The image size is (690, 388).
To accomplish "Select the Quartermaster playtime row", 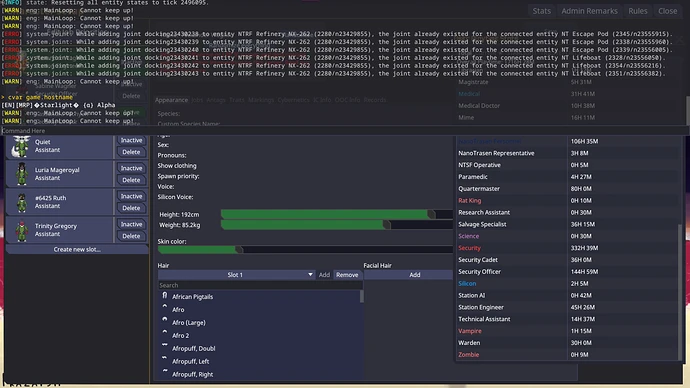I will pos(568,189).
